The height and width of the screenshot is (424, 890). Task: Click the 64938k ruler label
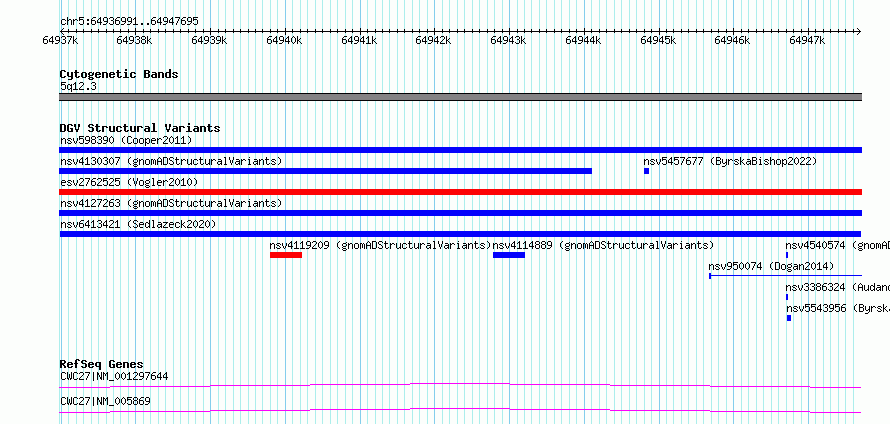click(135, 40)
